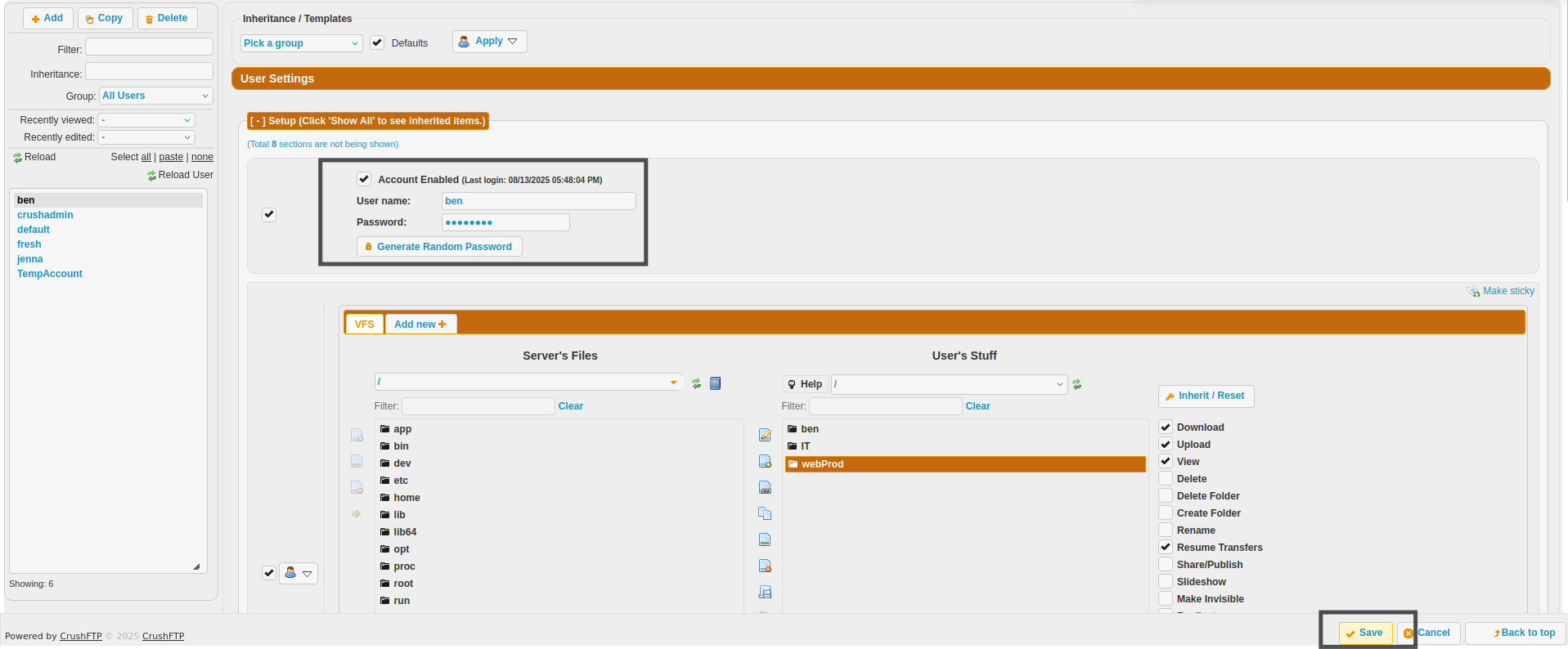Click the User name input field

pos(538,201)
